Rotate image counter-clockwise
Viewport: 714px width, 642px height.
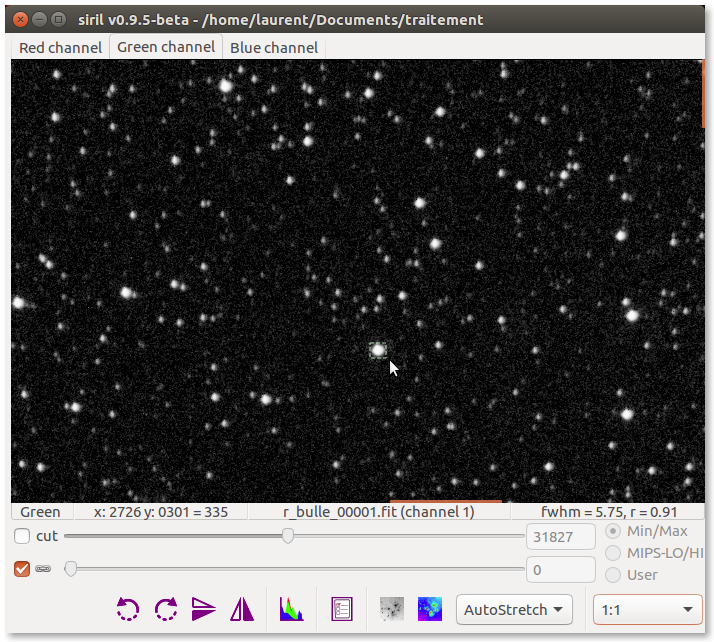(x=128, y=609)
